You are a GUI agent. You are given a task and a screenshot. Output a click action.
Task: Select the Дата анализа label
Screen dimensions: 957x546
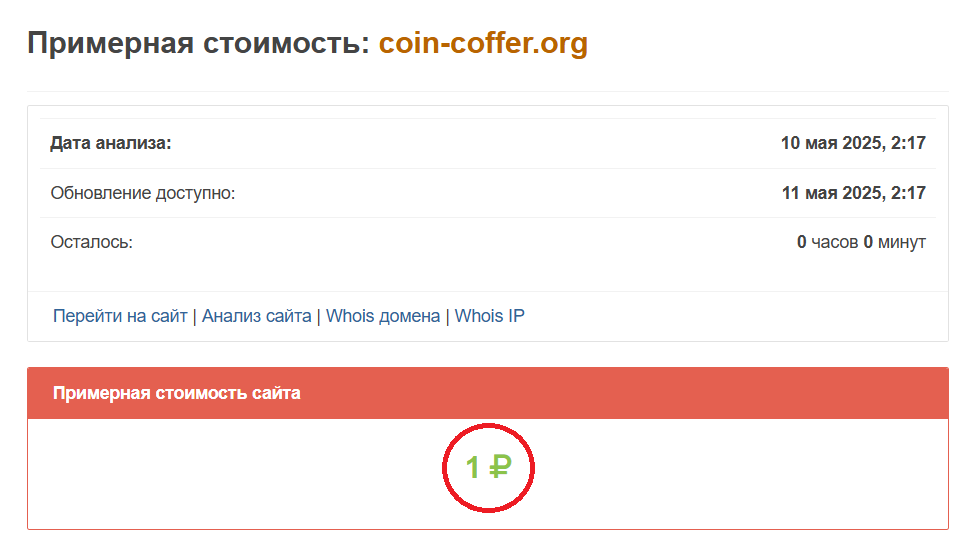point(111,143)
